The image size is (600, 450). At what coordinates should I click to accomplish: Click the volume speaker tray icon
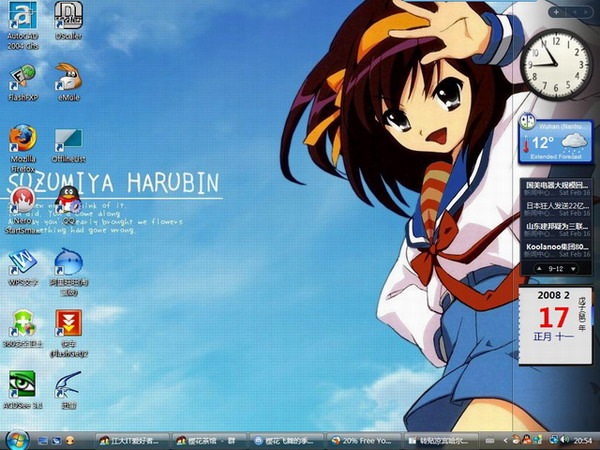pyautogui.click(x=565, y=440)
